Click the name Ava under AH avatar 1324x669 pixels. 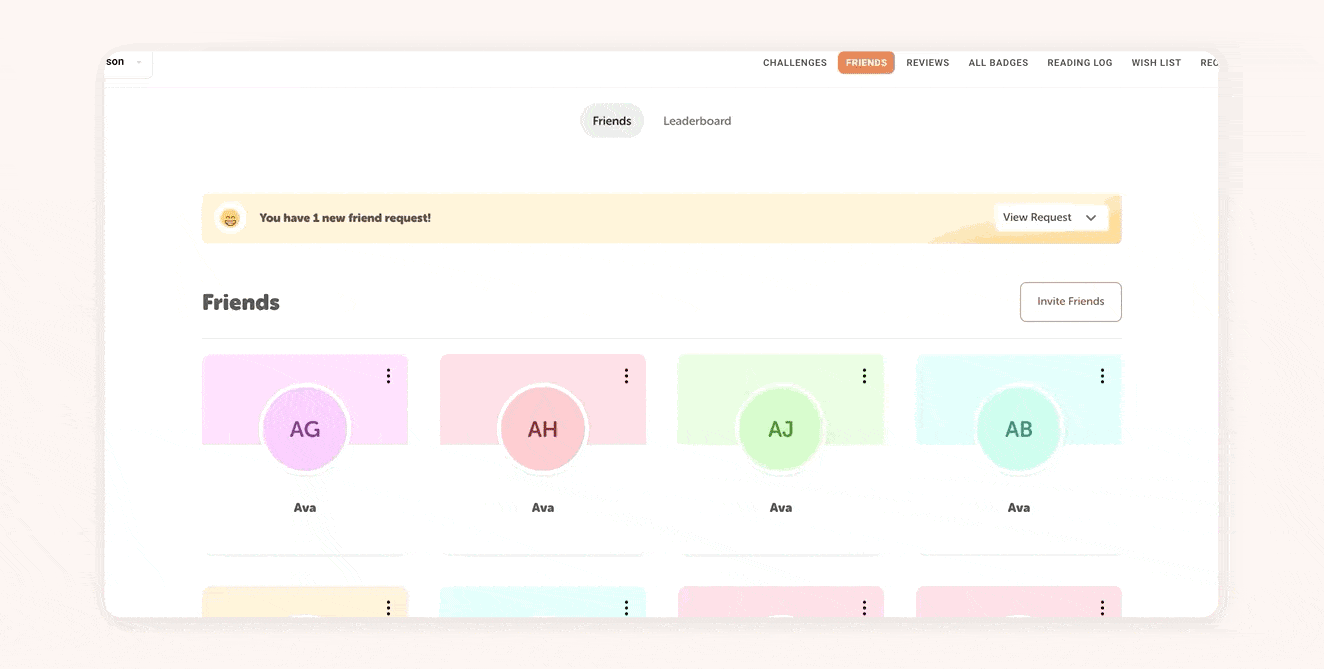click(x=543, y=508)
